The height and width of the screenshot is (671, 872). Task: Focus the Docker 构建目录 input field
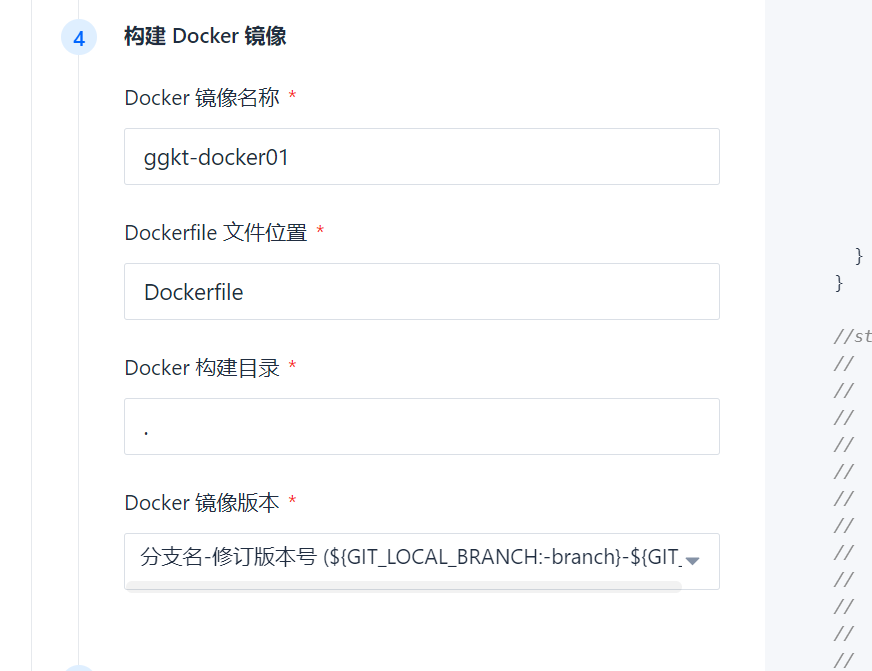(x=421, y=427)
